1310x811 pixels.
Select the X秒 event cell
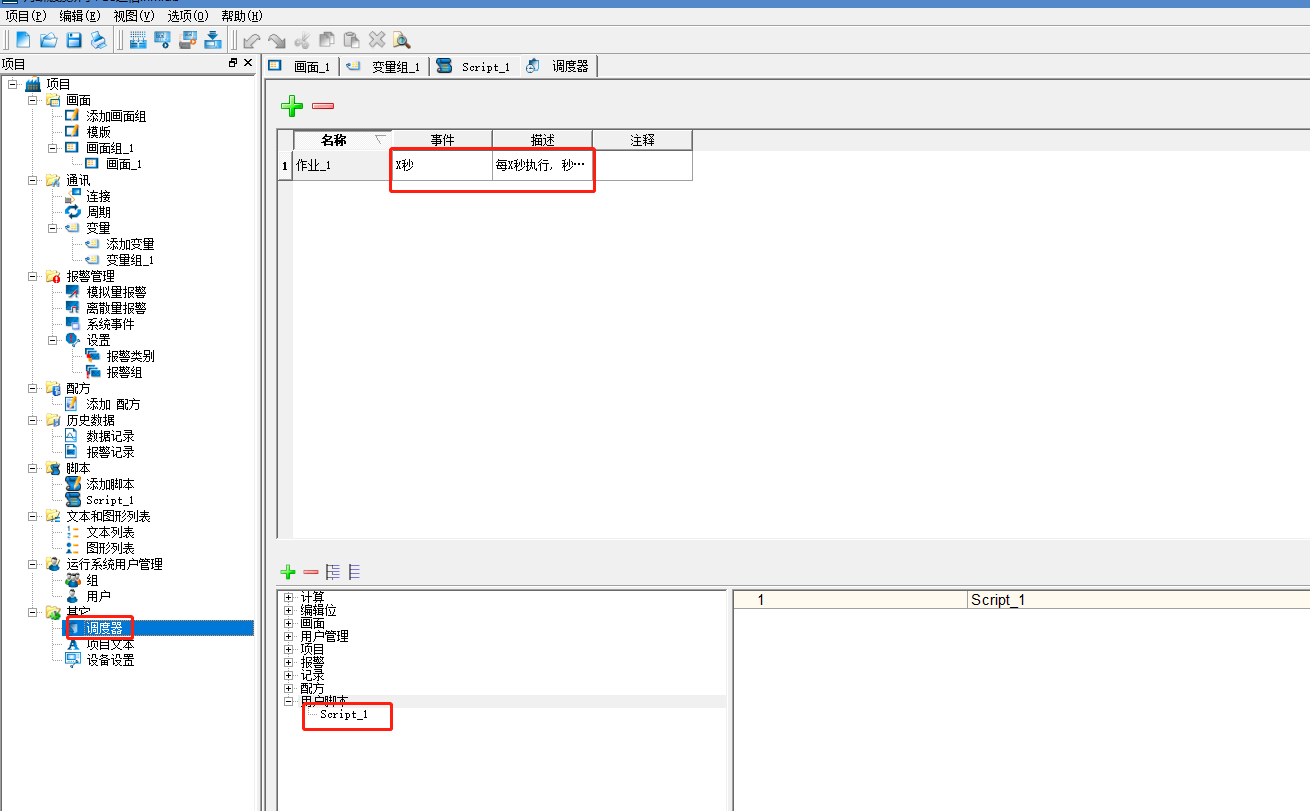442,165
